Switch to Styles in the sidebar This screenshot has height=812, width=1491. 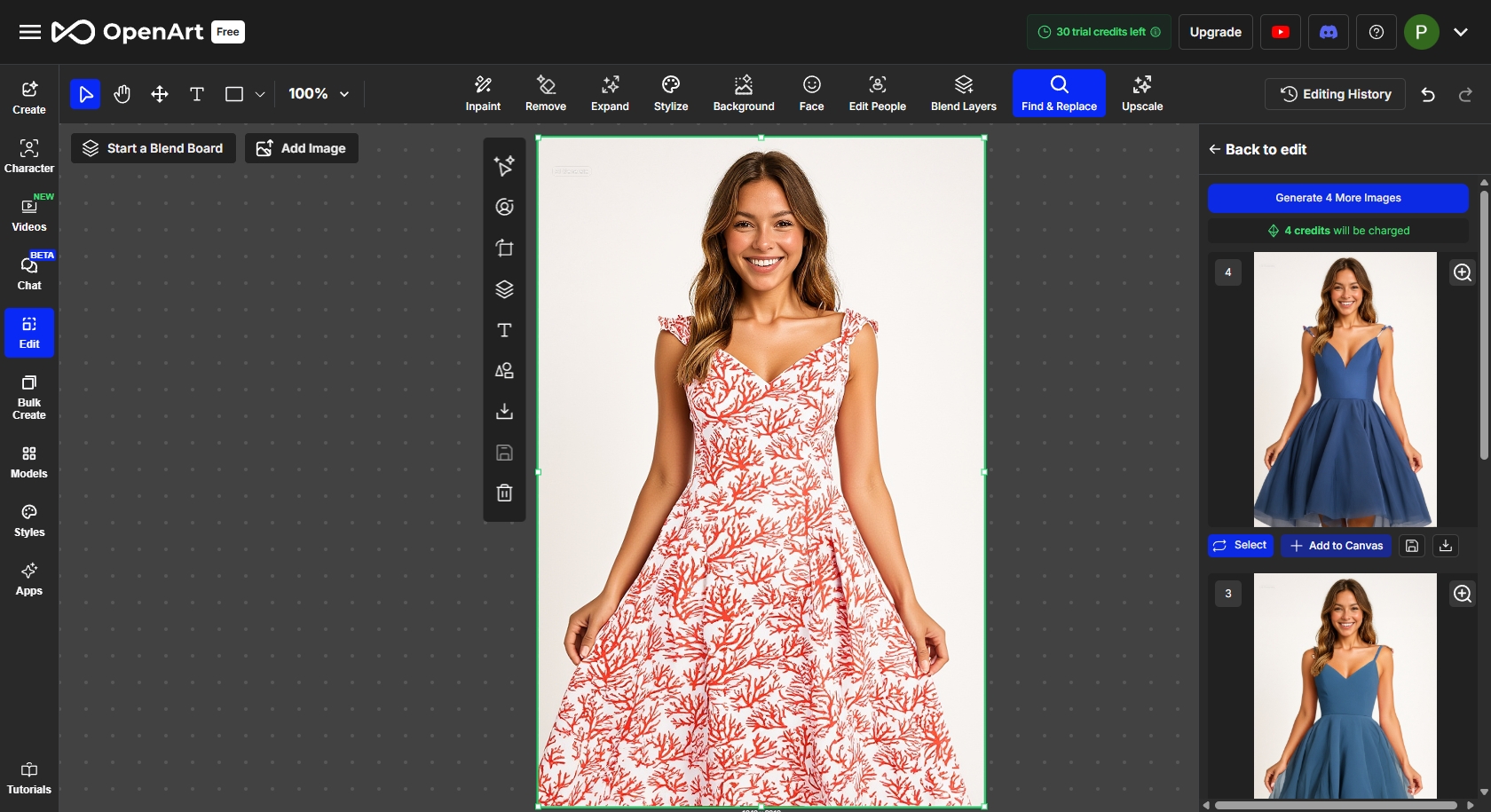(x=29, y=520)
